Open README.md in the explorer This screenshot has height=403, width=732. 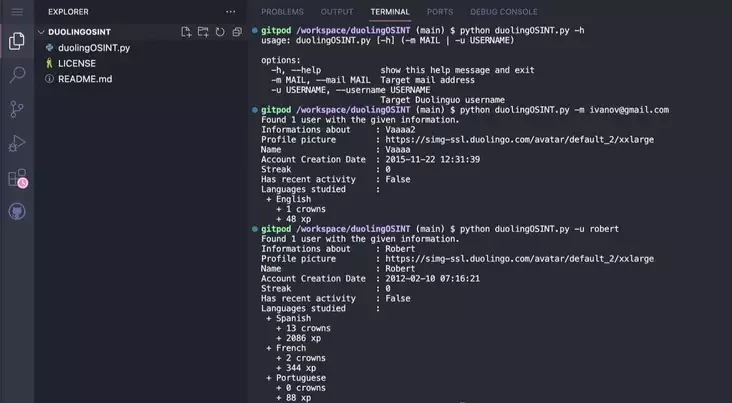(85, 79)
